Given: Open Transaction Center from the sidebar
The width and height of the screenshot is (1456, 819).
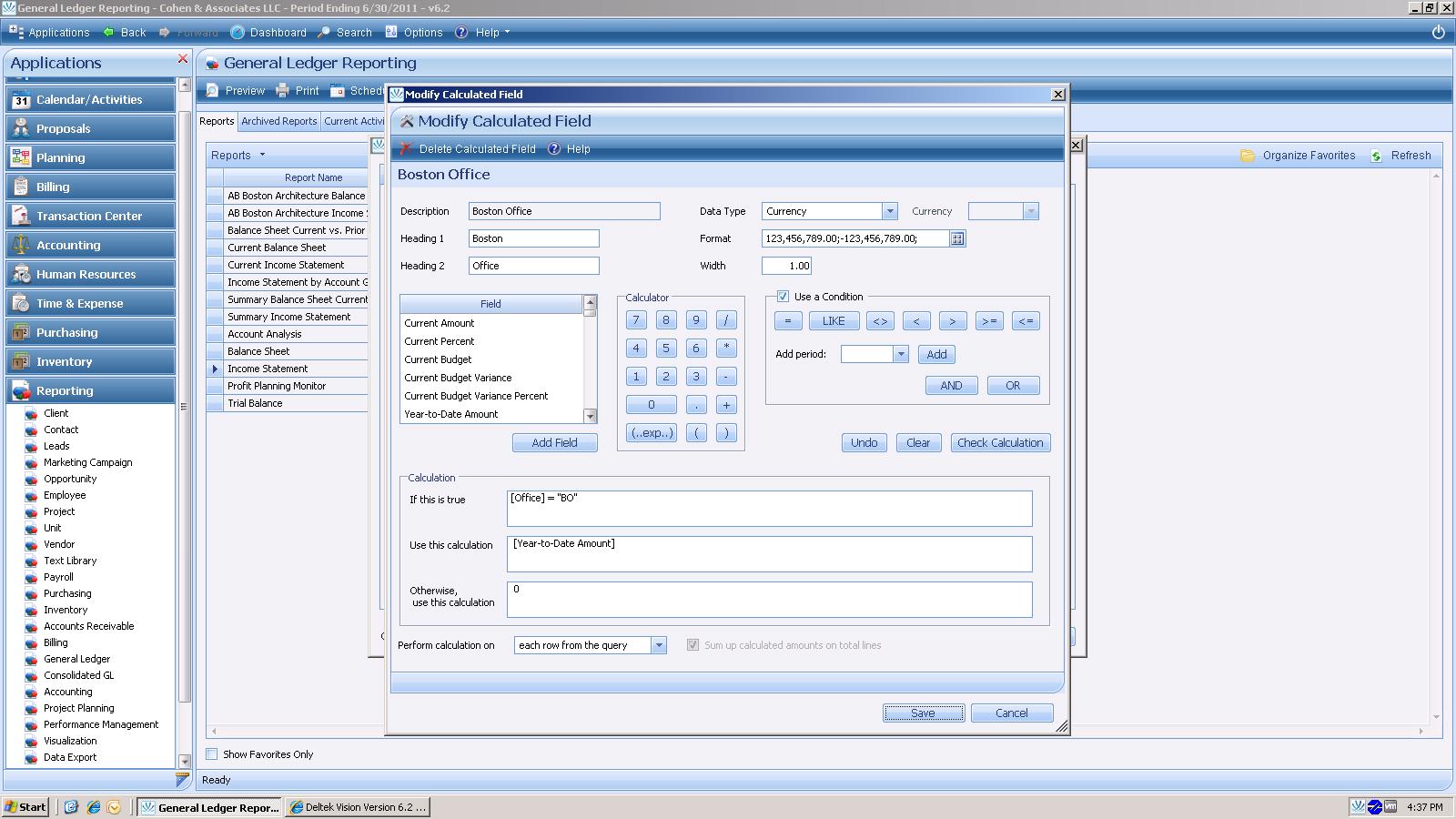Looking at the screenshot, I should click(x=89, y=216).
